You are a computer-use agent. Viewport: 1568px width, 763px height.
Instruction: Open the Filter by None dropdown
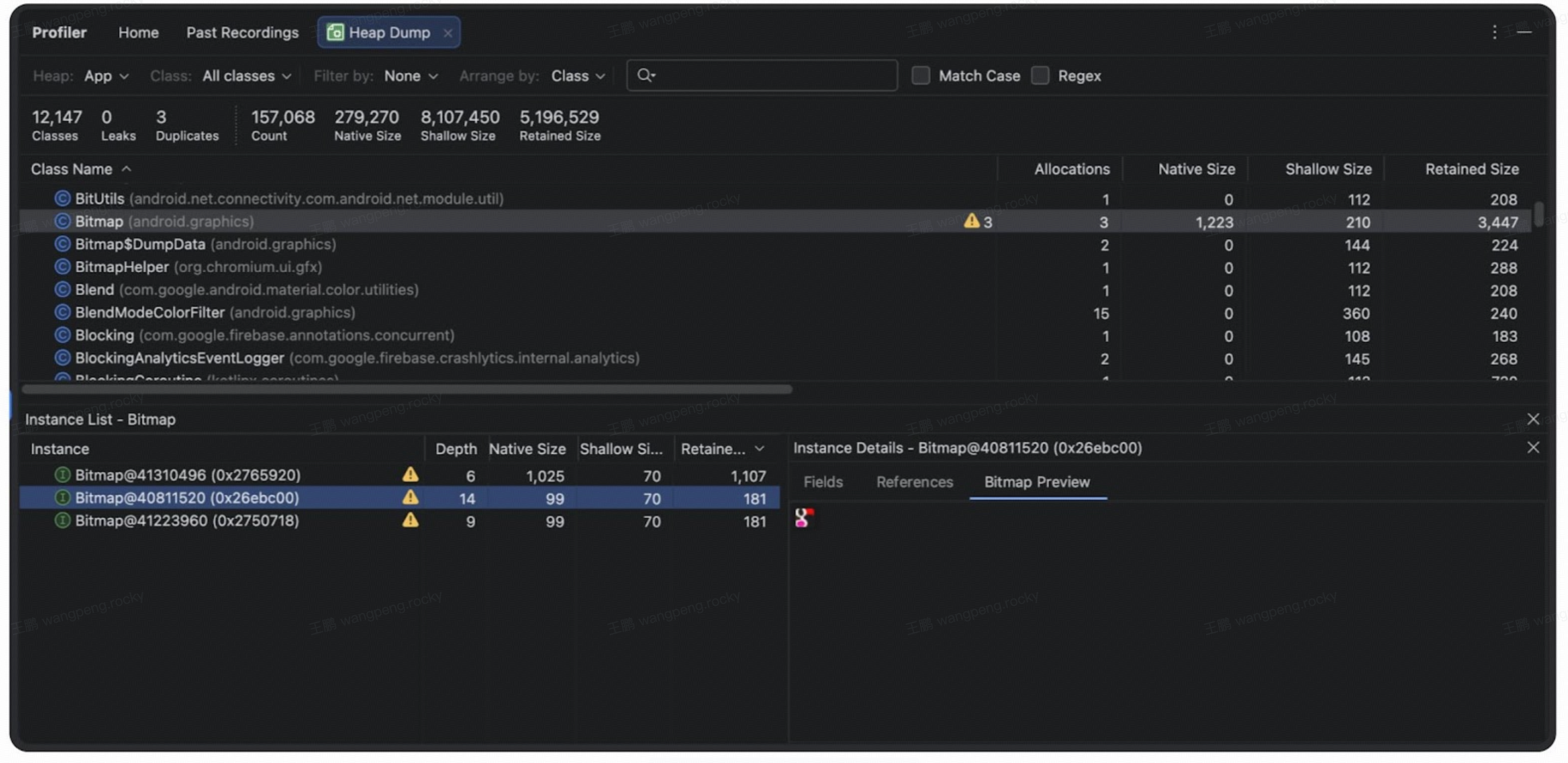click(411, 76)
